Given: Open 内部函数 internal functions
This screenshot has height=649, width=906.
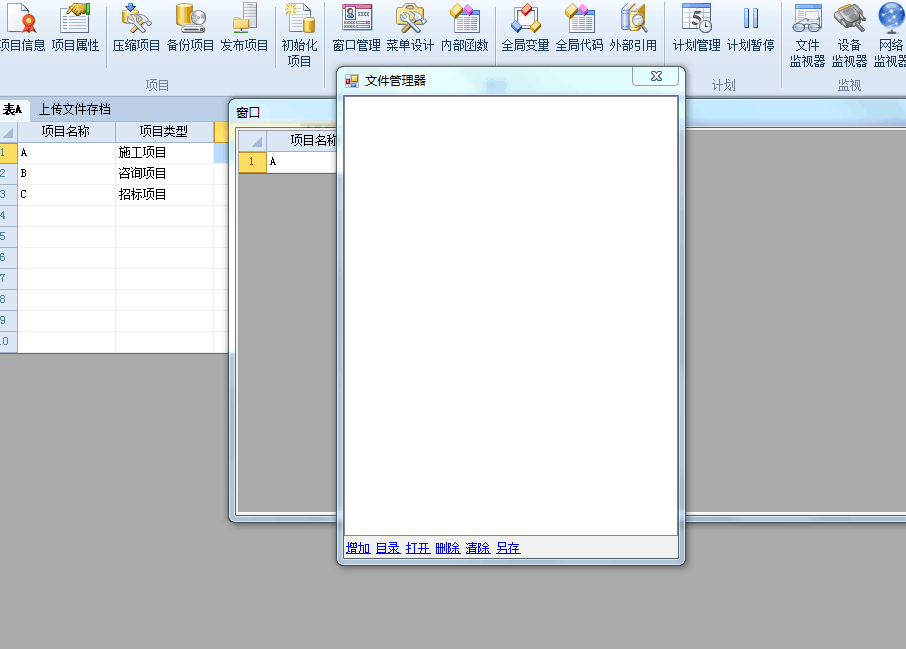Looking at the screenshot, I should pos(465,27).
